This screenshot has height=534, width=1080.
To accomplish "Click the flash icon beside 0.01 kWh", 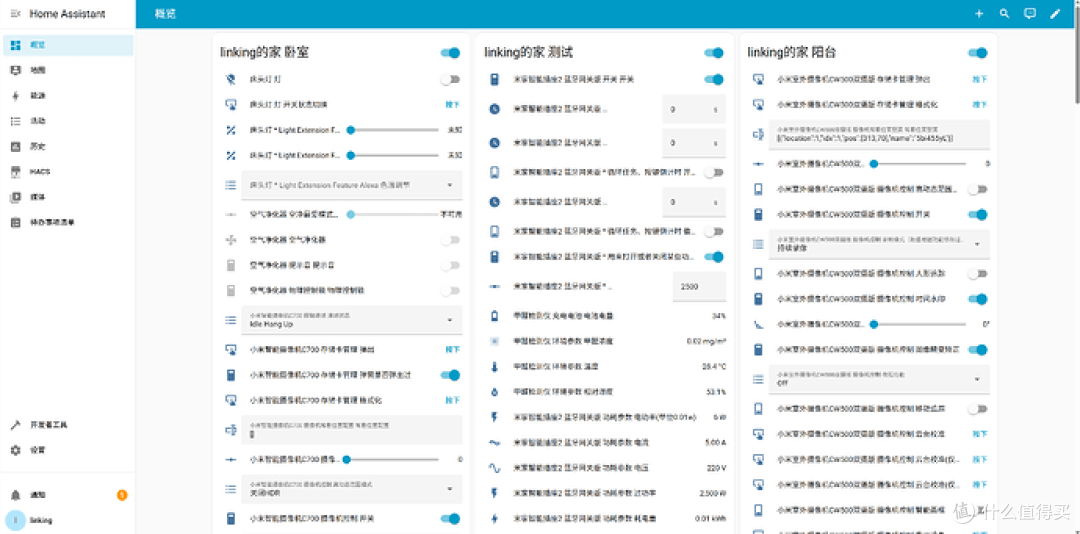I will point(494,518).
